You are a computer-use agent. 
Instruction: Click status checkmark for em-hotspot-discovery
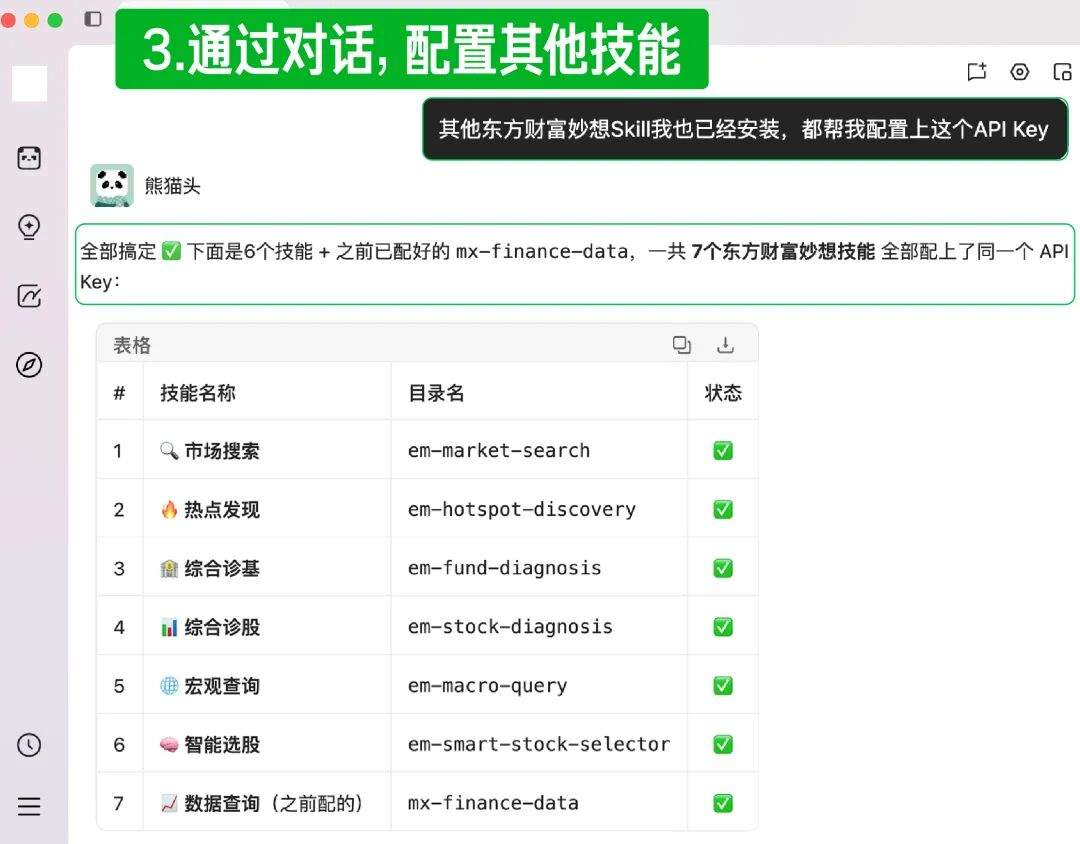[x=723, y=509]
